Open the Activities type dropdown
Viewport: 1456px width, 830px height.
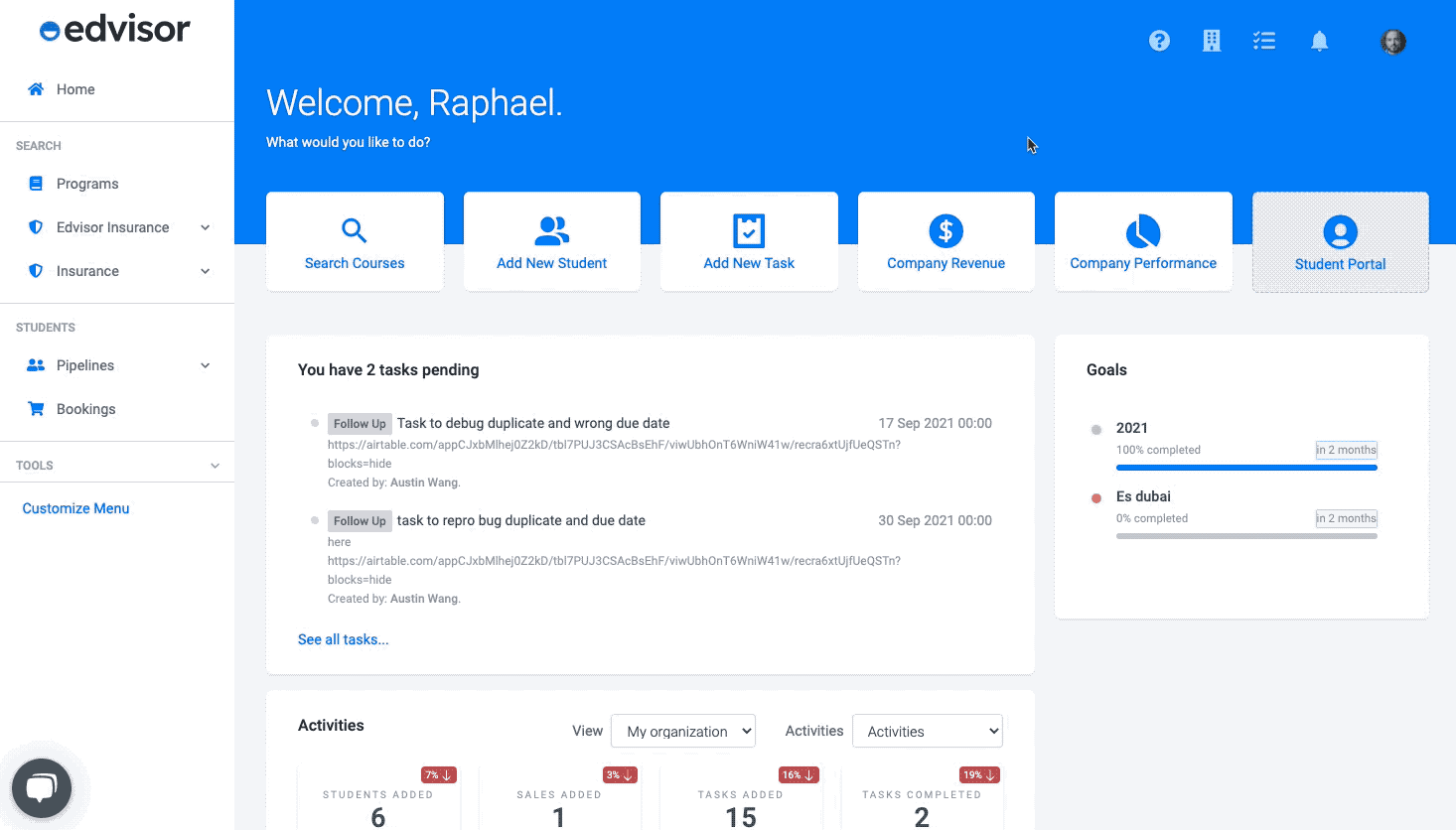(x=928, y=731)
